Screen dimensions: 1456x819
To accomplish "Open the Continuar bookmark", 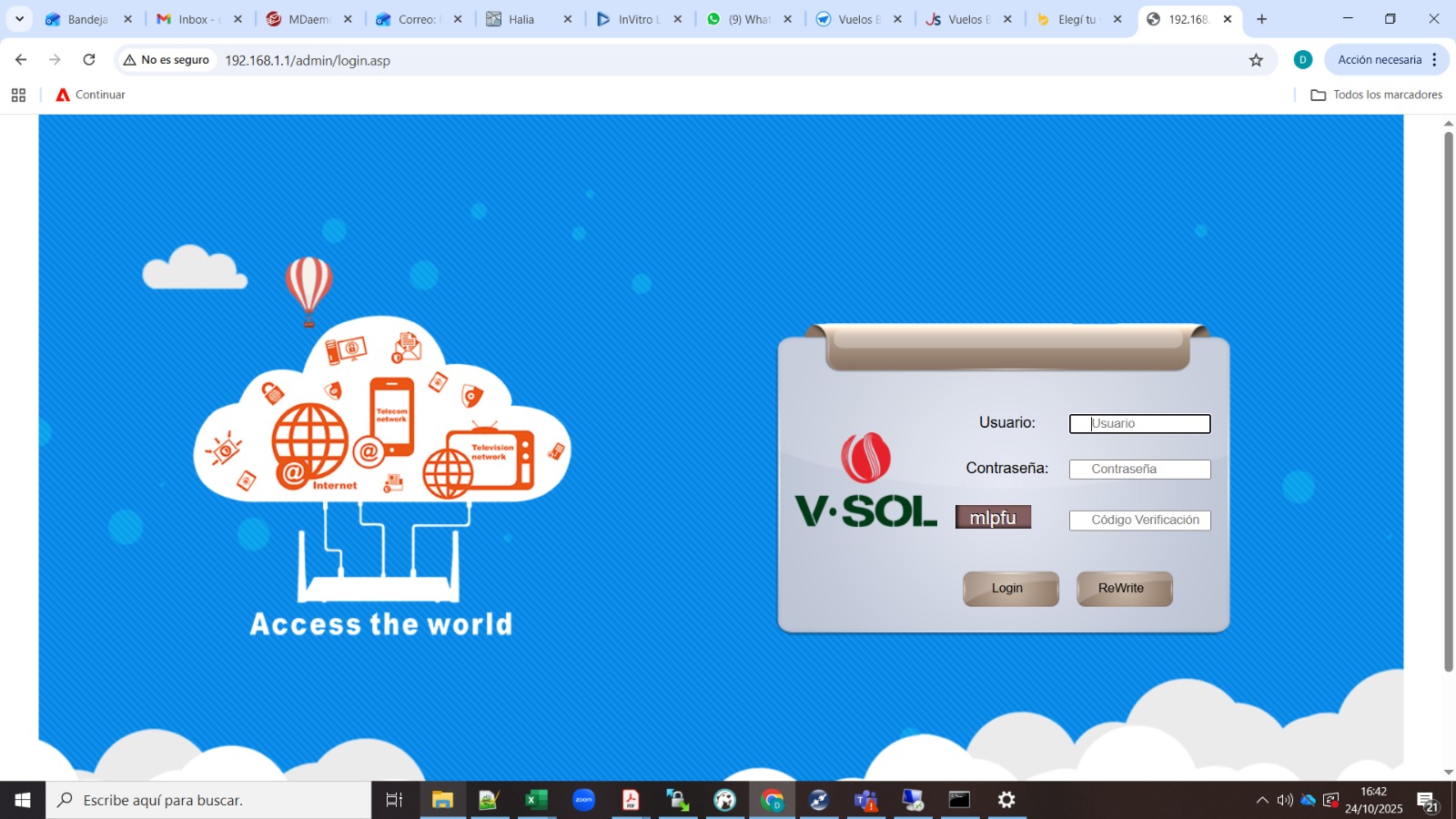I will tap(91, 95).
